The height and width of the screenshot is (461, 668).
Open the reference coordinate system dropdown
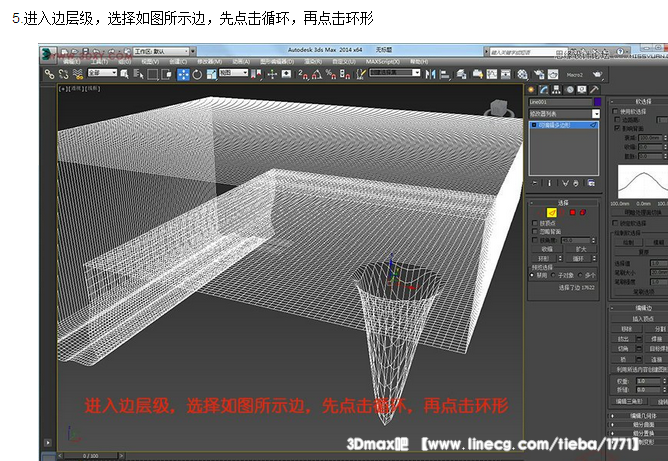coord(233,73)
